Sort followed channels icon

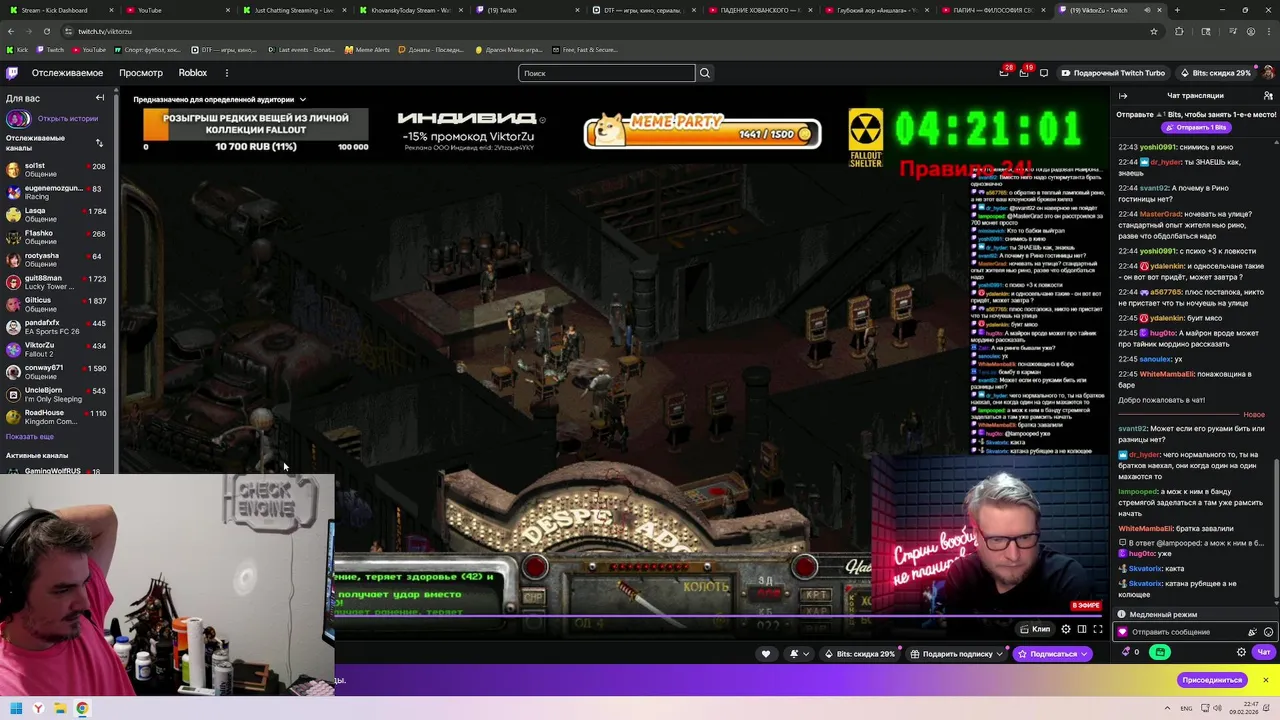click(99, 143)
